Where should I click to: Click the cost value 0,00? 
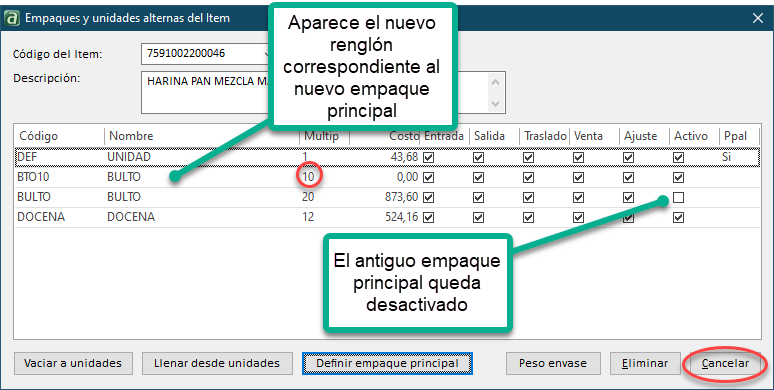[x=407, y=177]
